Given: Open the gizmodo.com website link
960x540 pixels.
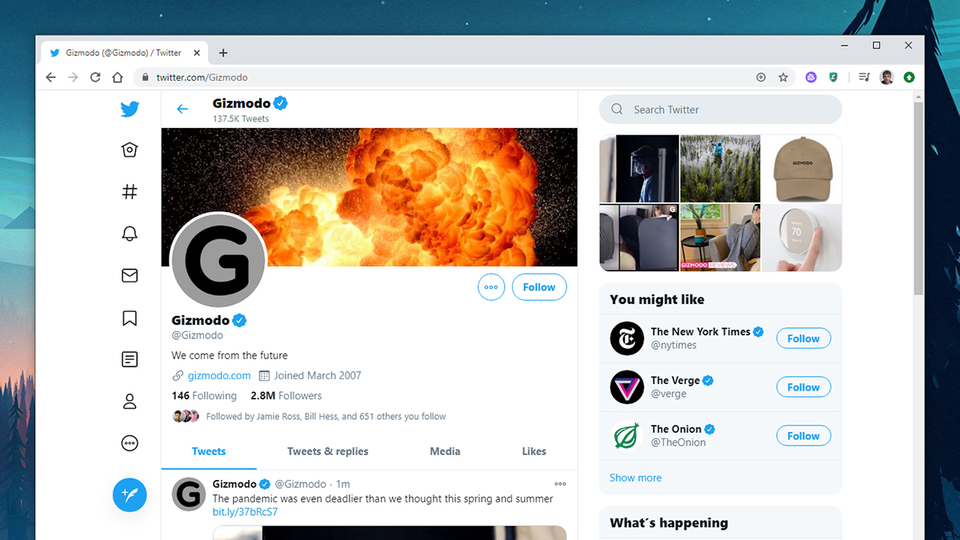Looking at the screenshot, I should point(219,375).
